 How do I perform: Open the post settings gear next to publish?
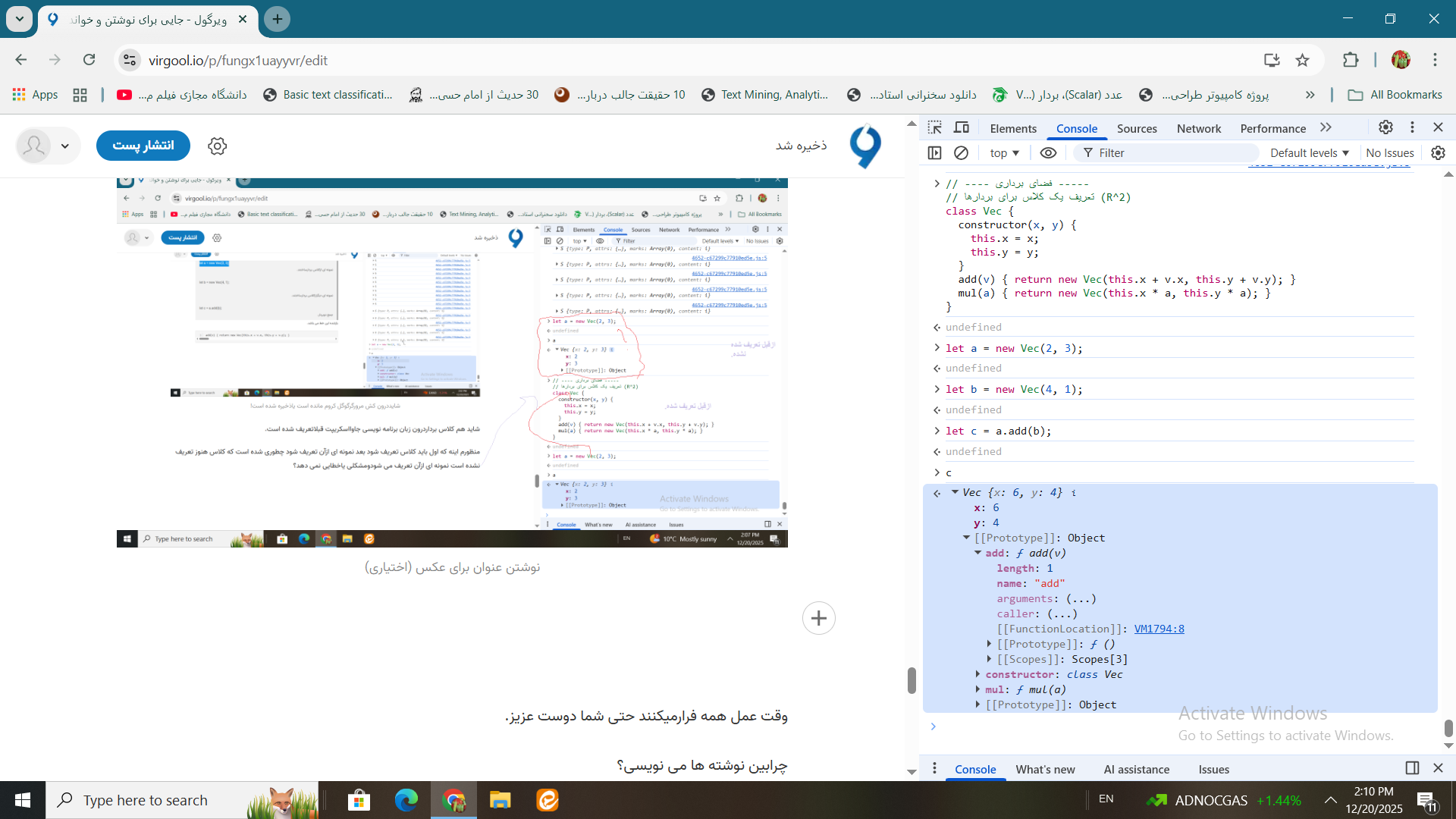[x=218, y=146]
